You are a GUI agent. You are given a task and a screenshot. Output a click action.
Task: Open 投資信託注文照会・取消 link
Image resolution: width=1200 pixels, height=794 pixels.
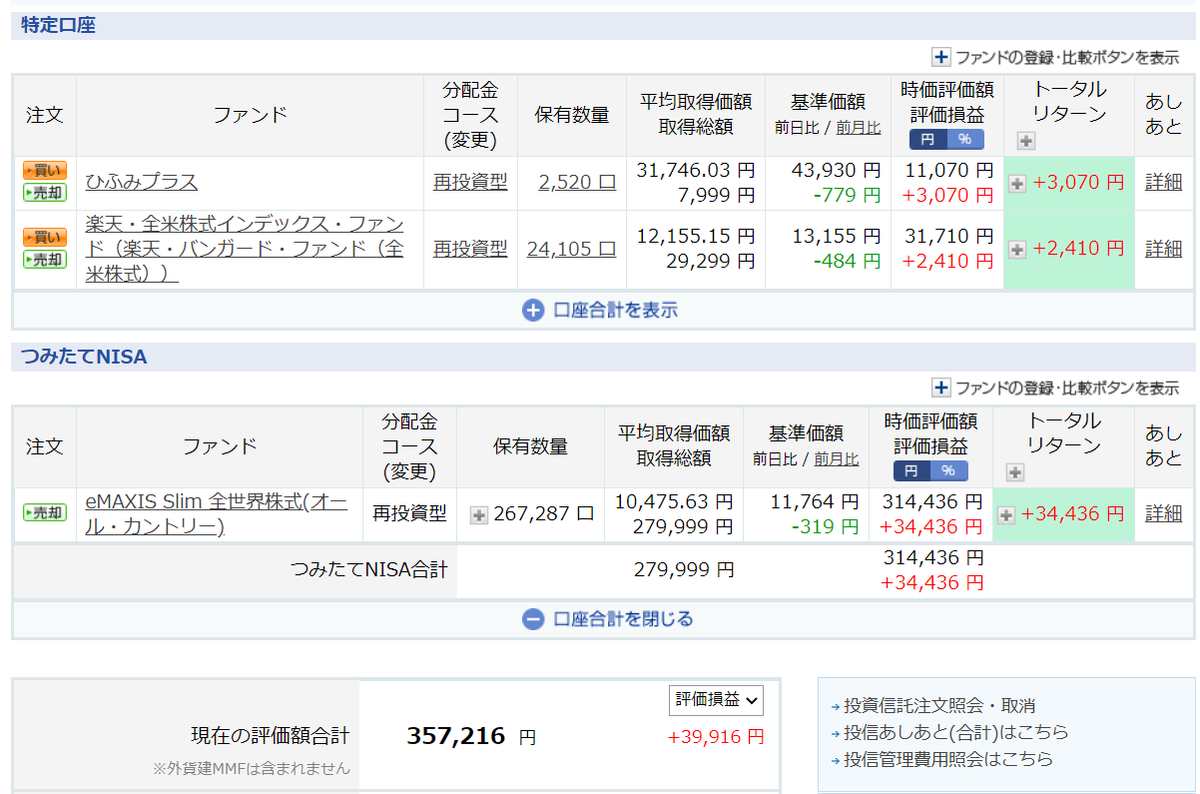(x=939, y=706)
